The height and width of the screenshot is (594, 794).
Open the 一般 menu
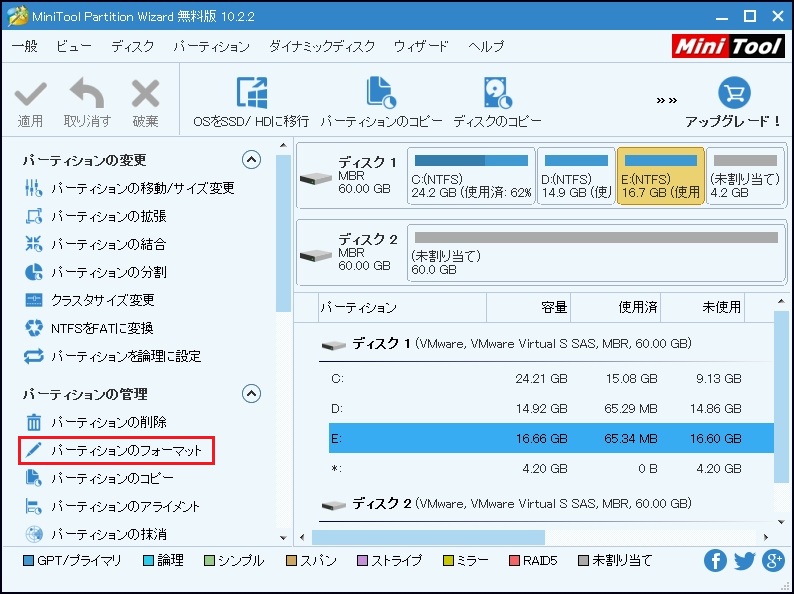pos(24,47)
